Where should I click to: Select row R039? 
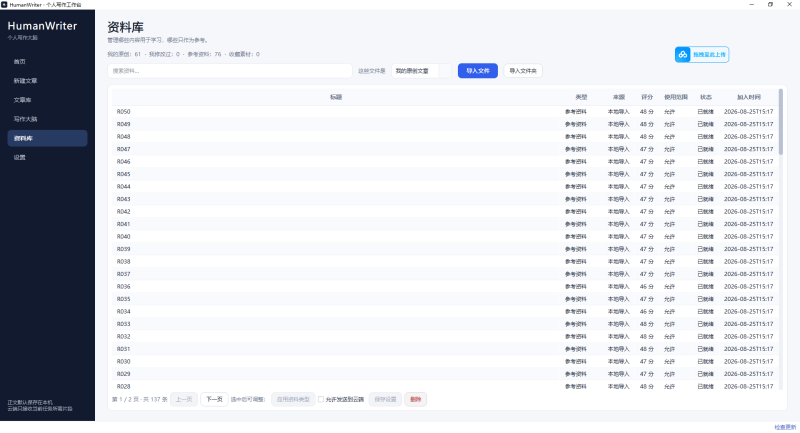pos(445,249)
